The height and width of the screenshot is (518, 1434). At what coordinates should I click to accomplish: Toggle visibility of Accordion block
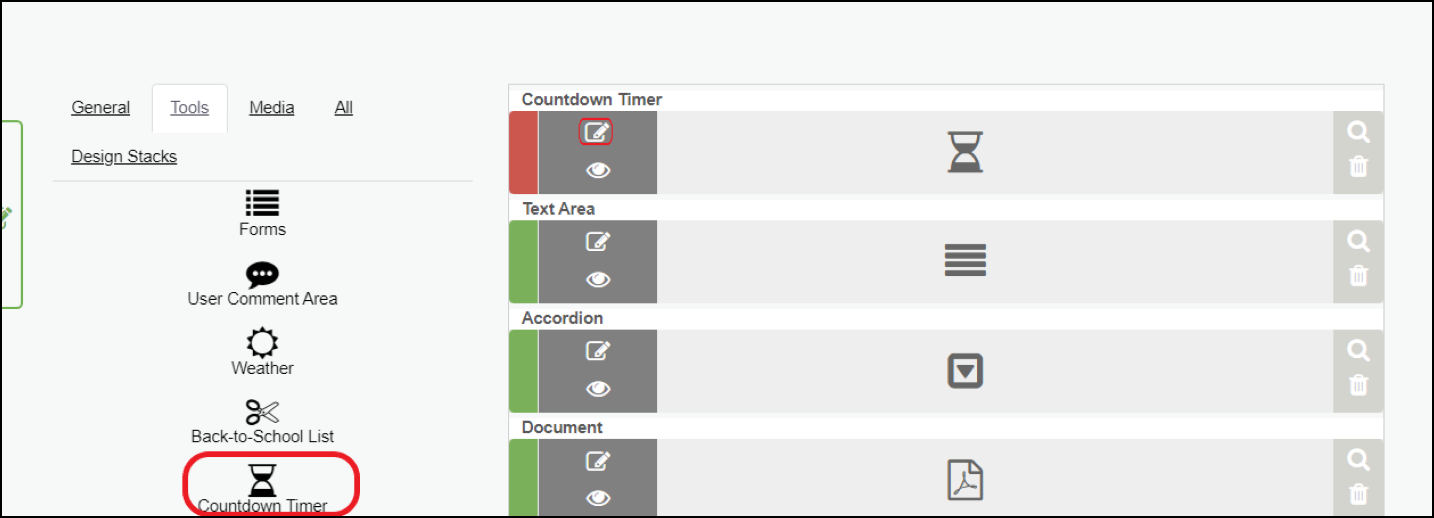pyautogui.click(x=598, y=389)
